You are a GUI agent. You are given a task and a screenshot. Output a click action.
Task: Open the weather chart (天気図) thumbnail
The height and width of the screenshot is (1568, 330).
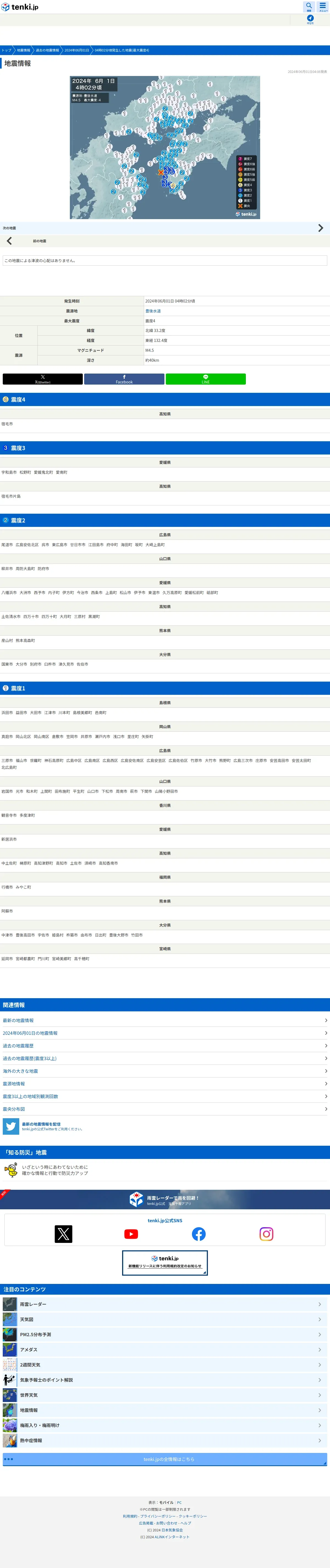[x=10, y=1319]
